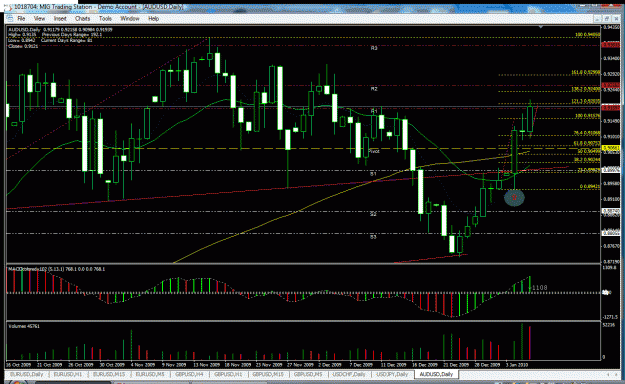
Task: Click the 16 Oct 2009 date label
Action: (18, 364)
